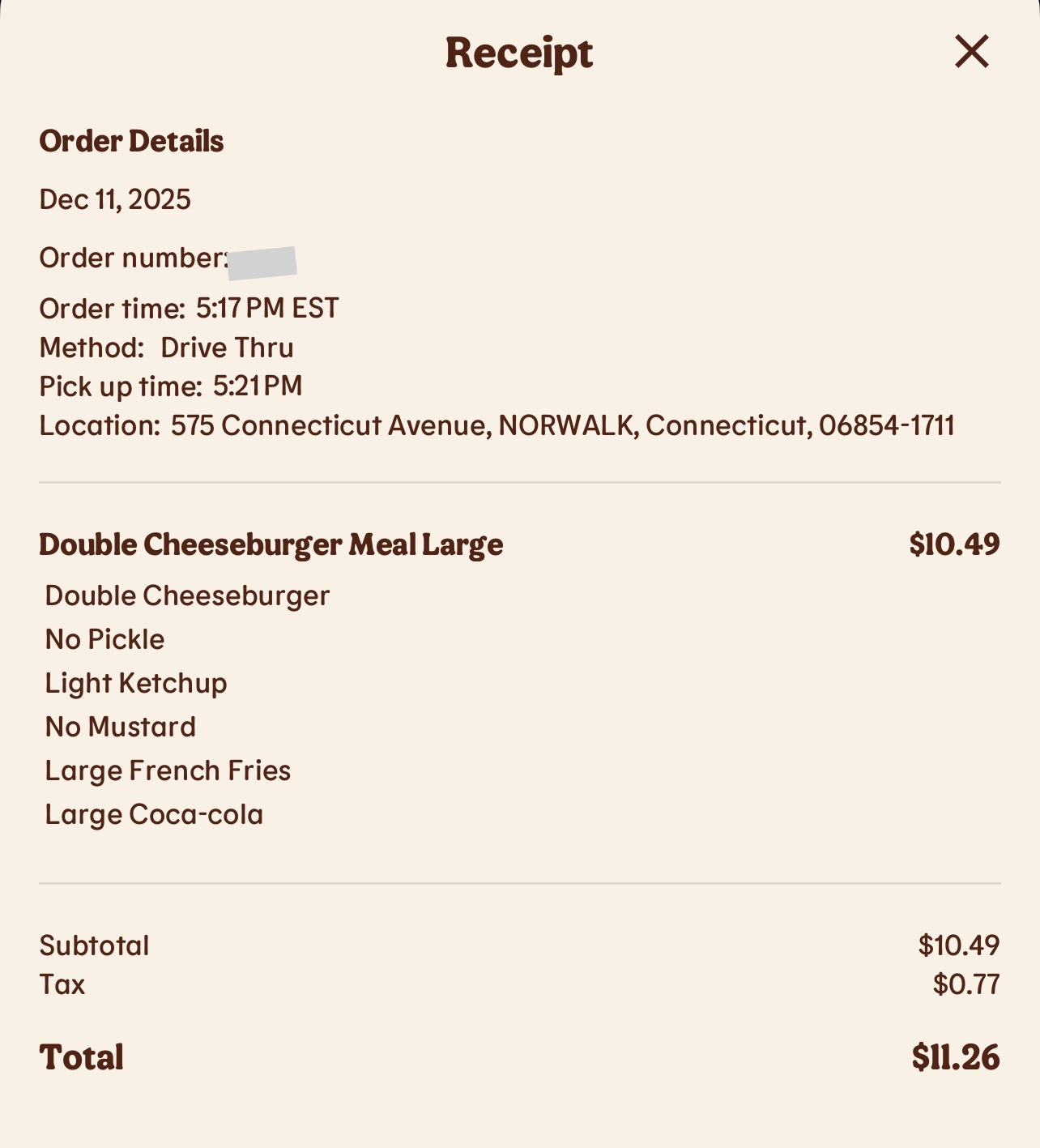Click the Subtotal amount $10.49
This screenshot has height=1148, width=1040.
click(x=959, y=945)
